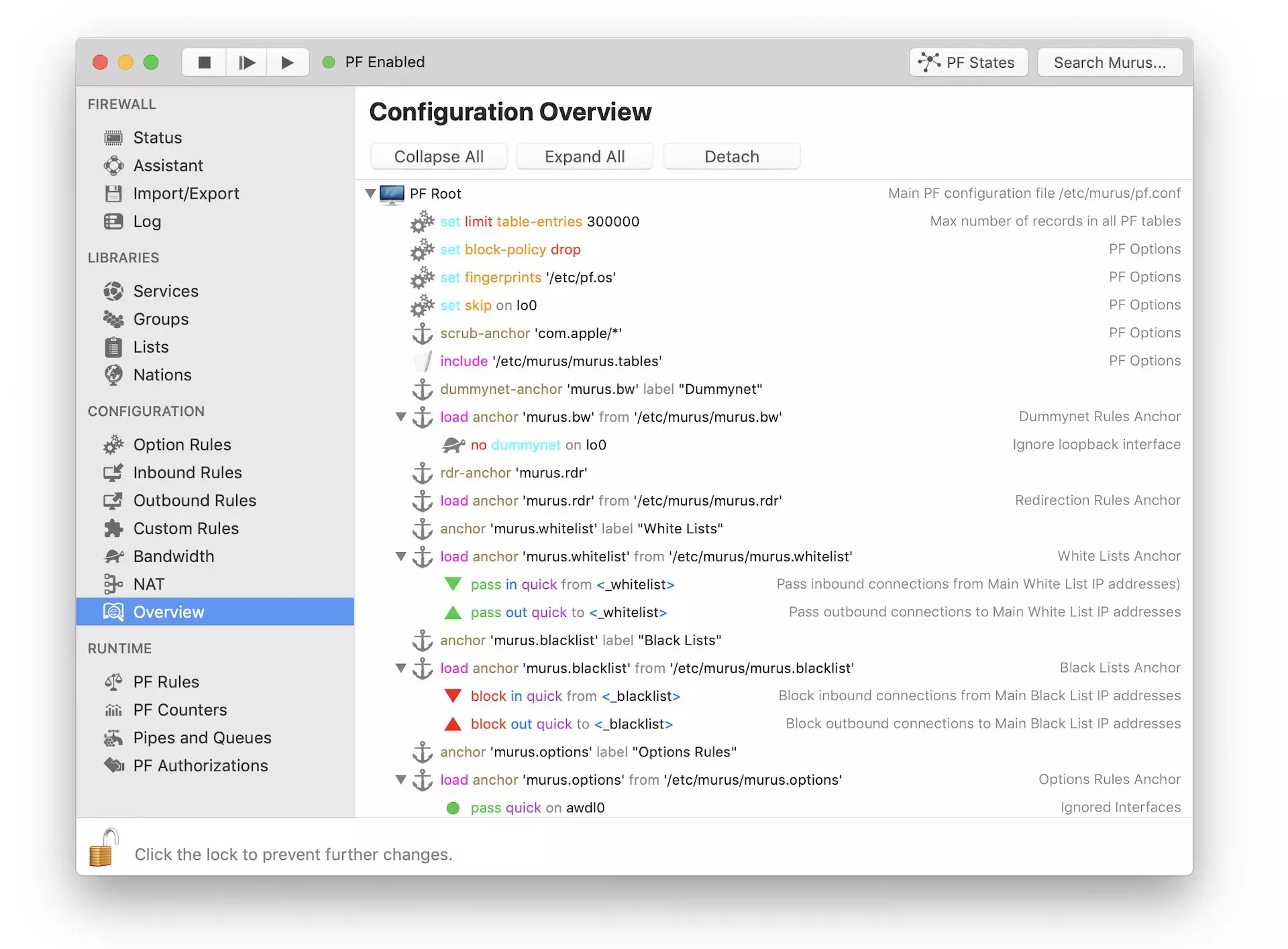Screen dimensions: 1288x949
Task: Open Pipes and Queues sidebar icon
Action: pos(113,738)
